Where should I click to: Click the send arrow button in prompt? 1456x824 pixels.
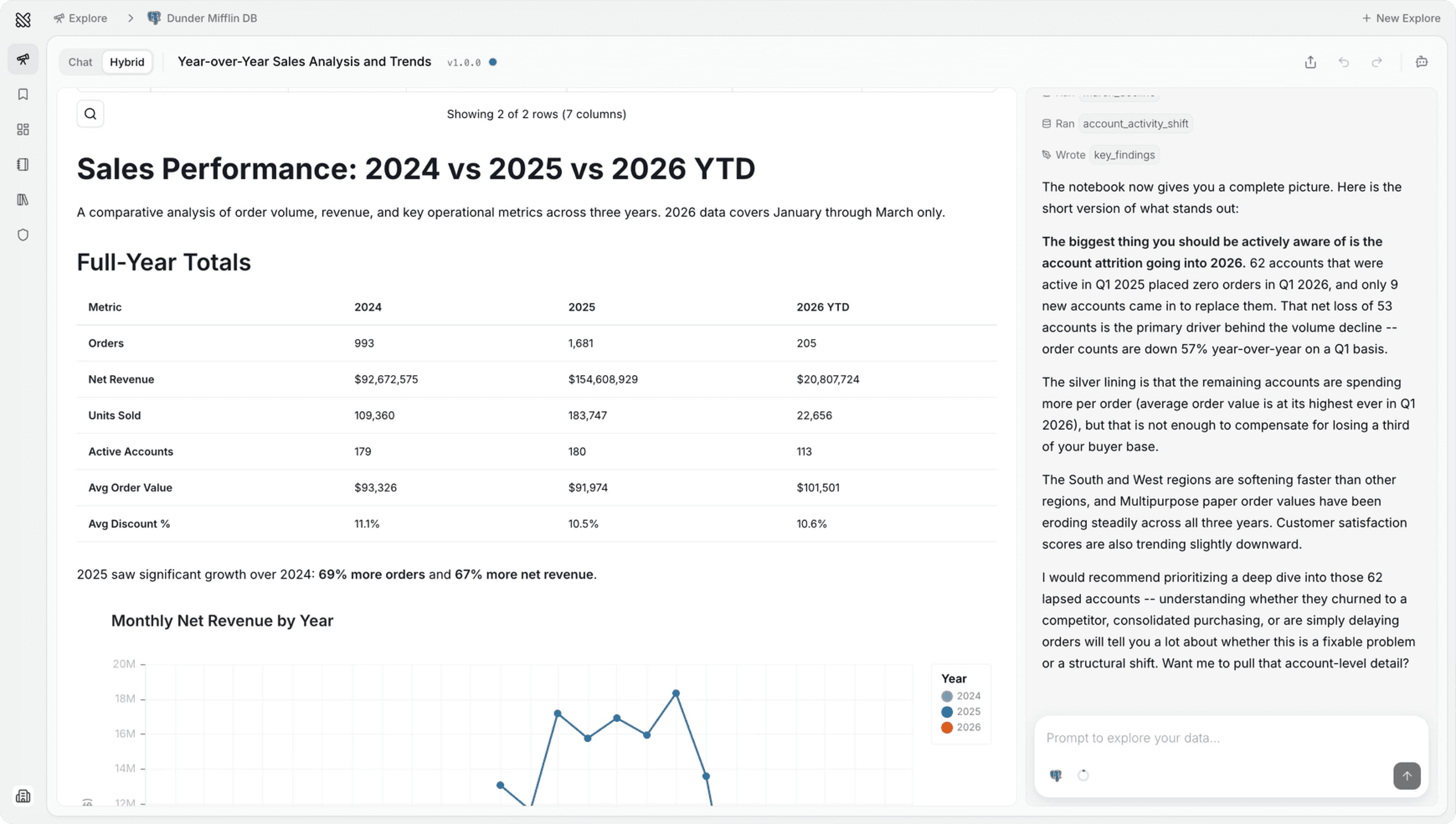click(x=1407, y=776)
